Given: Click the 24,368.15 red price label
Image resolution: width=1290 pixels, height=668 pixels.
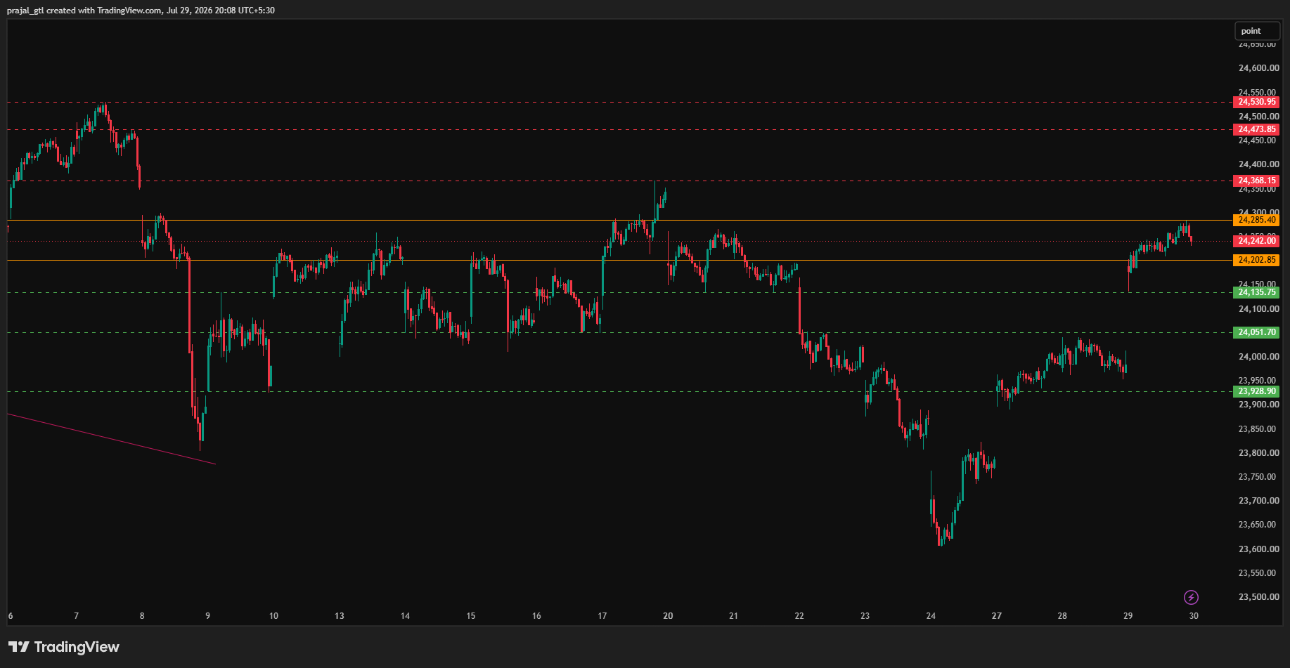Looking at the screenshot, I should pyautogui.click(x=1257, y=181).
